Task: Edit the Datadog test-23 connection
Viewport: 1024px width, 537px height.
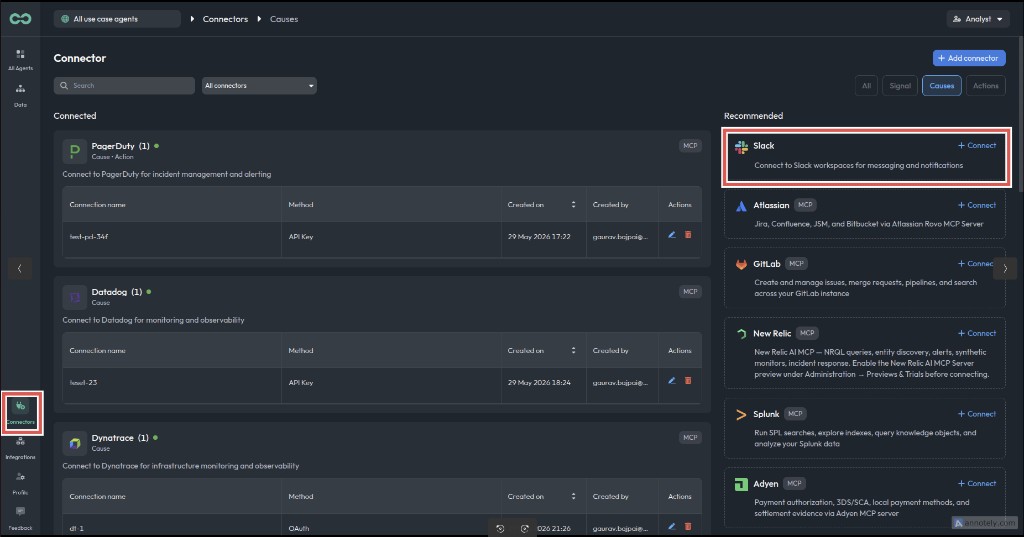Action: pyautogui.click(x=671, y=381)
